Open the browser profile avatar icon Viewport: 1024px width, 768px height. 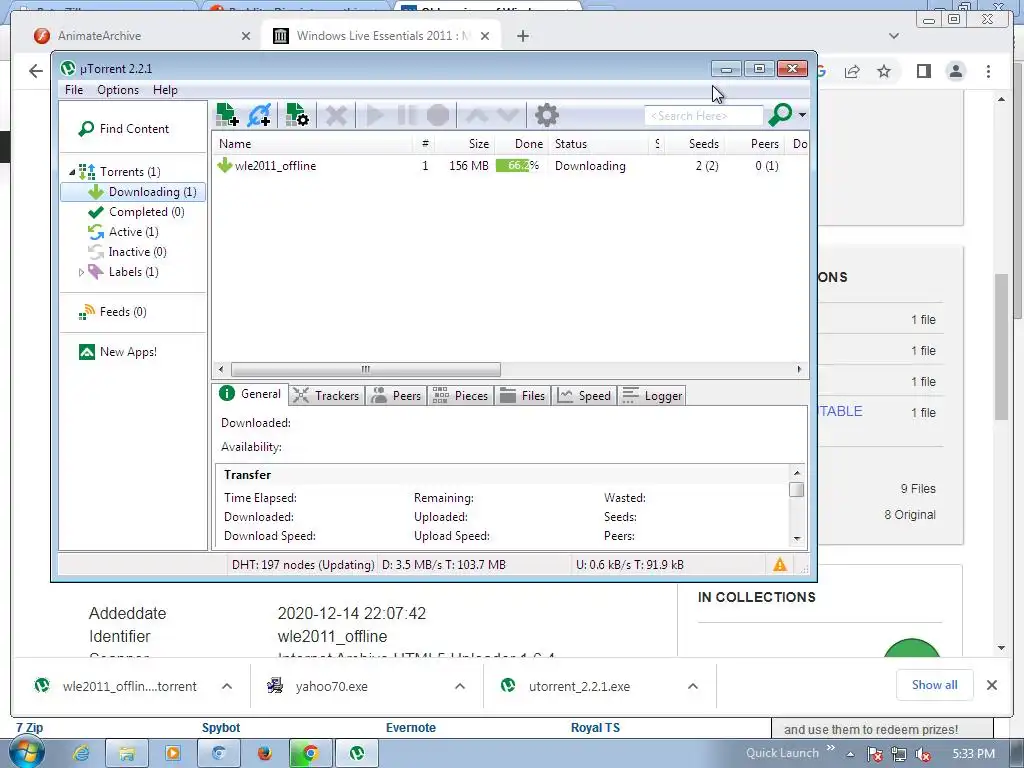point(956,71)
